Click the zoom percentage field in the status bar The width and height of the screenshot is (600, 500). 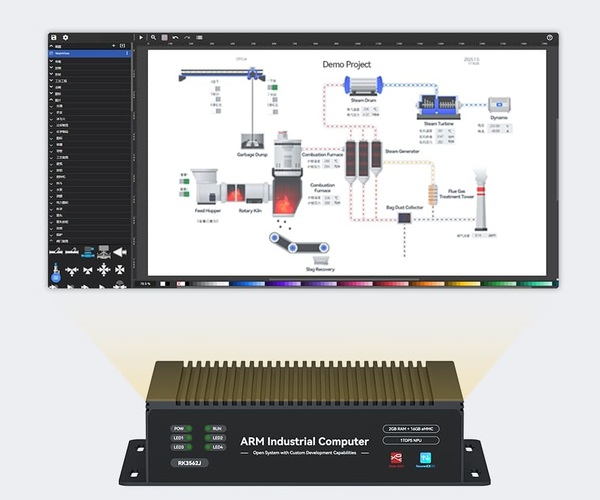click(x=145, y=284)
